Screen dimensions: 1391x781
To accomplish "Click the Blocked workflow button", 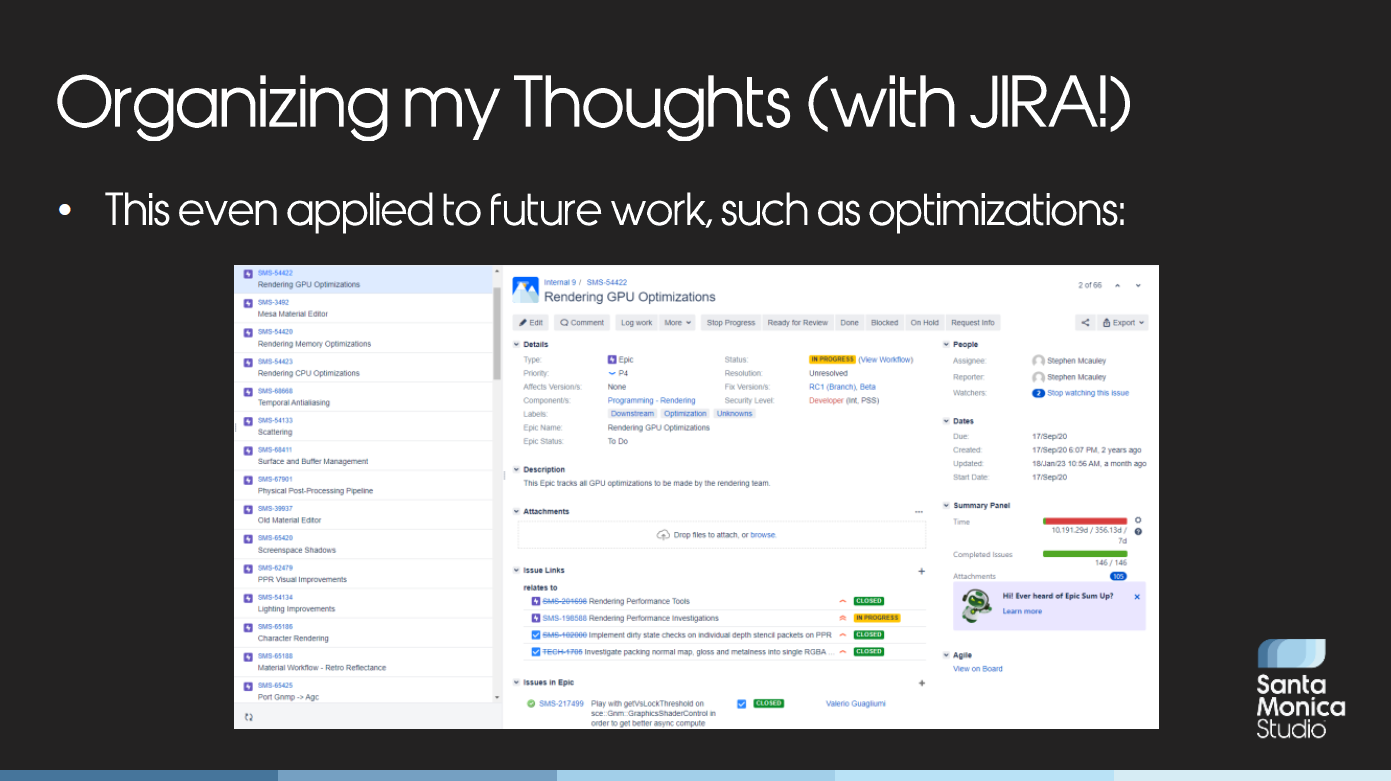I will pyautogui.click(x=884, y=323).
